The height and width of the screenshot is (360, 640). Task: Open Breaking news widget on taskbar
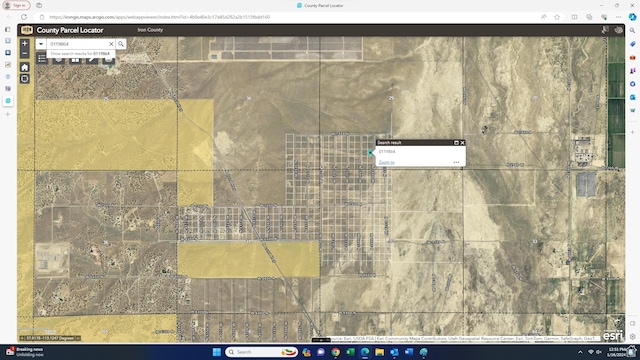point(24,352)
